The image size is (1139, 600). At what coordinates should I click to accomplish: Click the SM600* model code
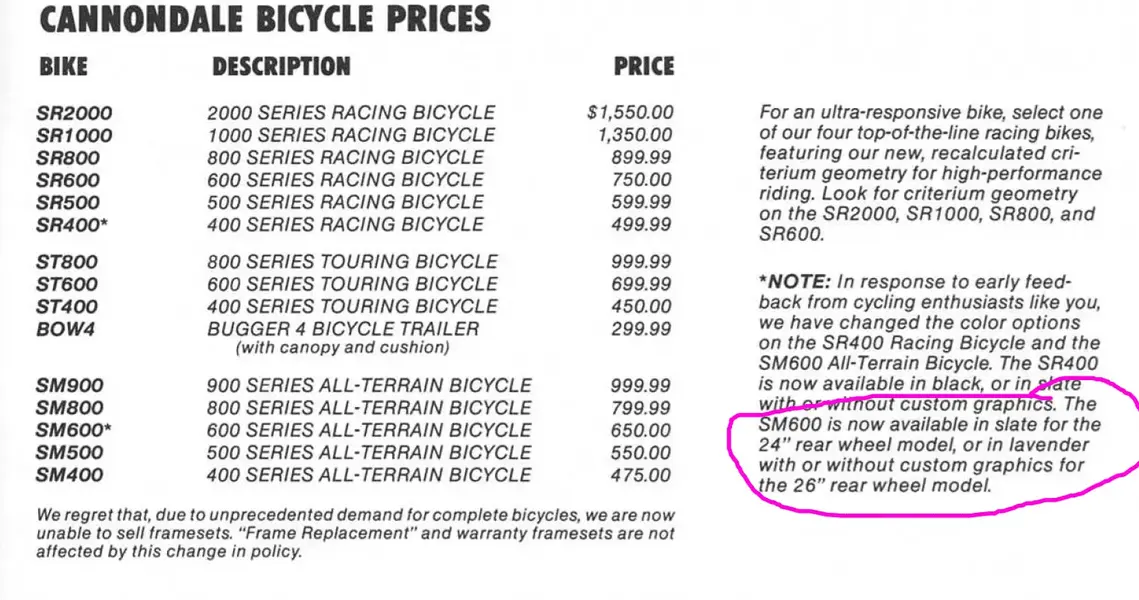[x=74, y=430]
